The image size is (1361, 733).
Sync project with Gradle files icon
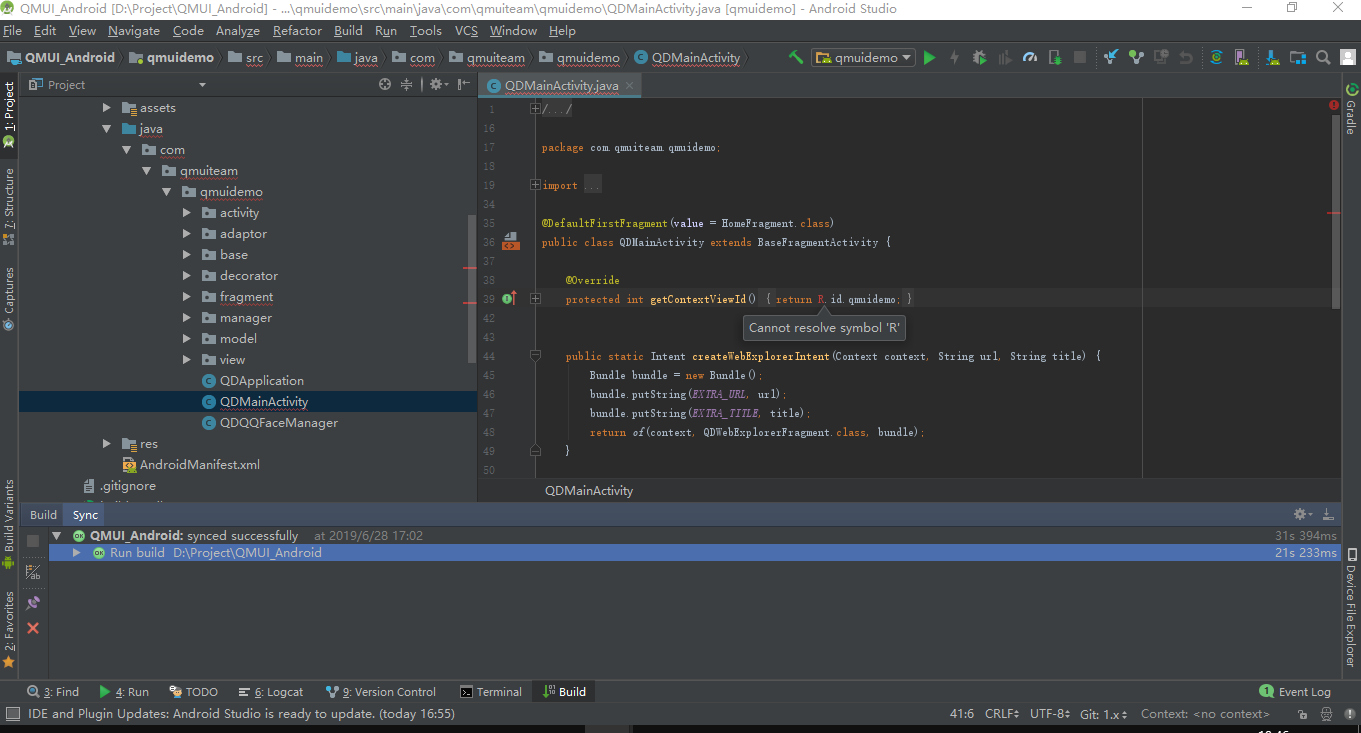click(x=1215, y=57)
